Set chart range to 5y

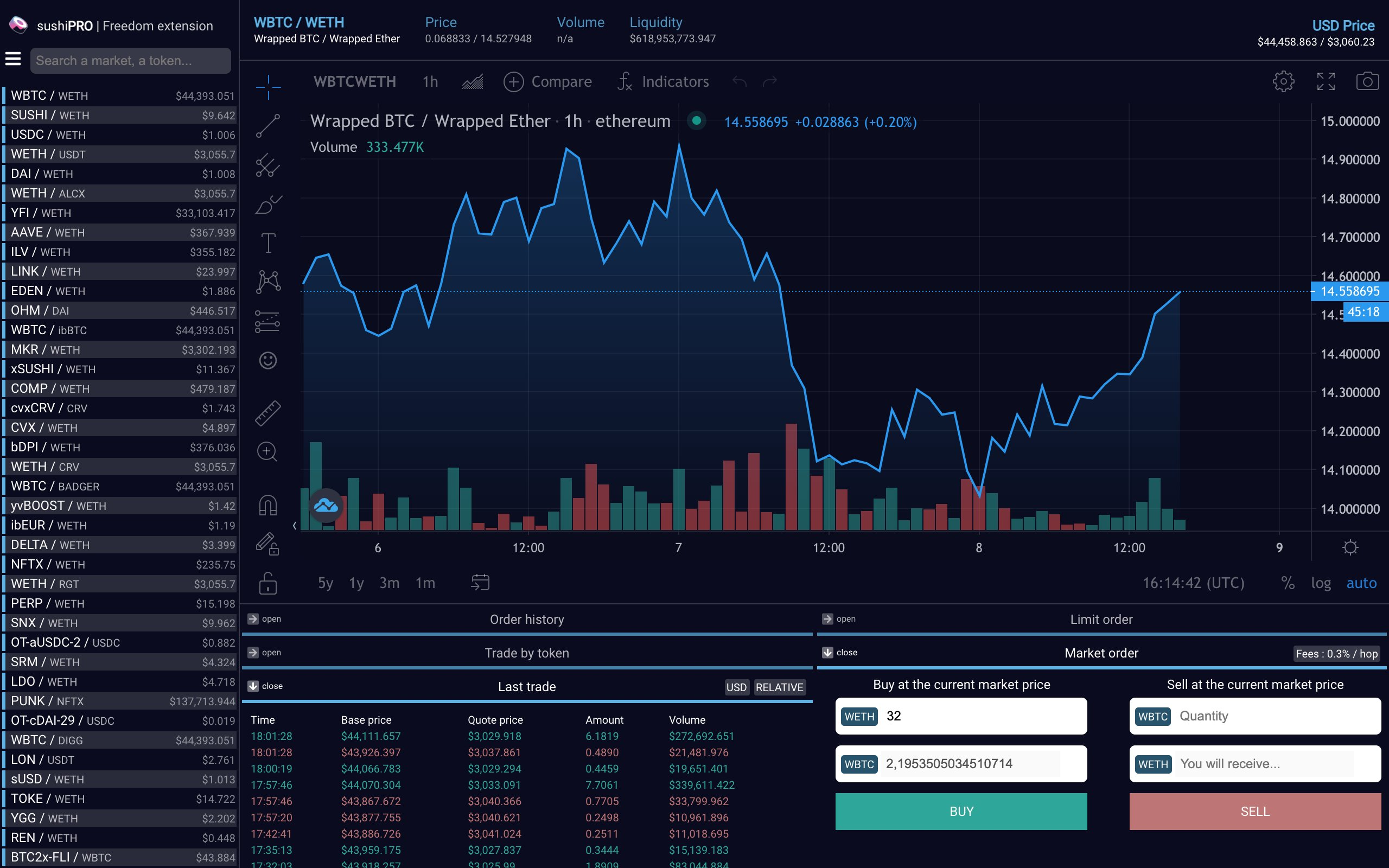(x=326, y=583)
